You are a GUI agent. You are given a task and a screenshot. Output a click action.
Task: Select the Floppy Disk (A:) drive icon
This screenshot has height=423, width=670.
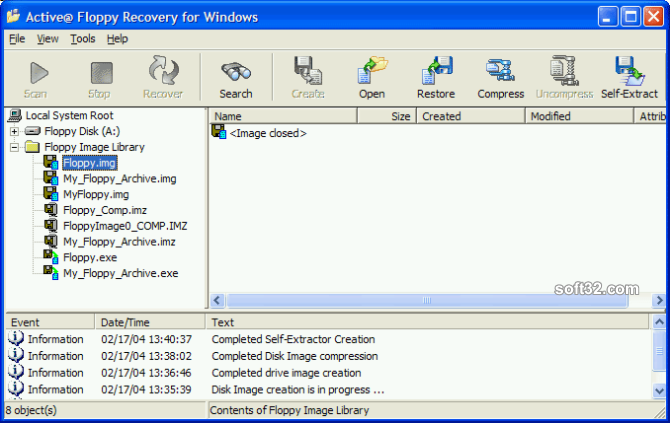point(32,131)
